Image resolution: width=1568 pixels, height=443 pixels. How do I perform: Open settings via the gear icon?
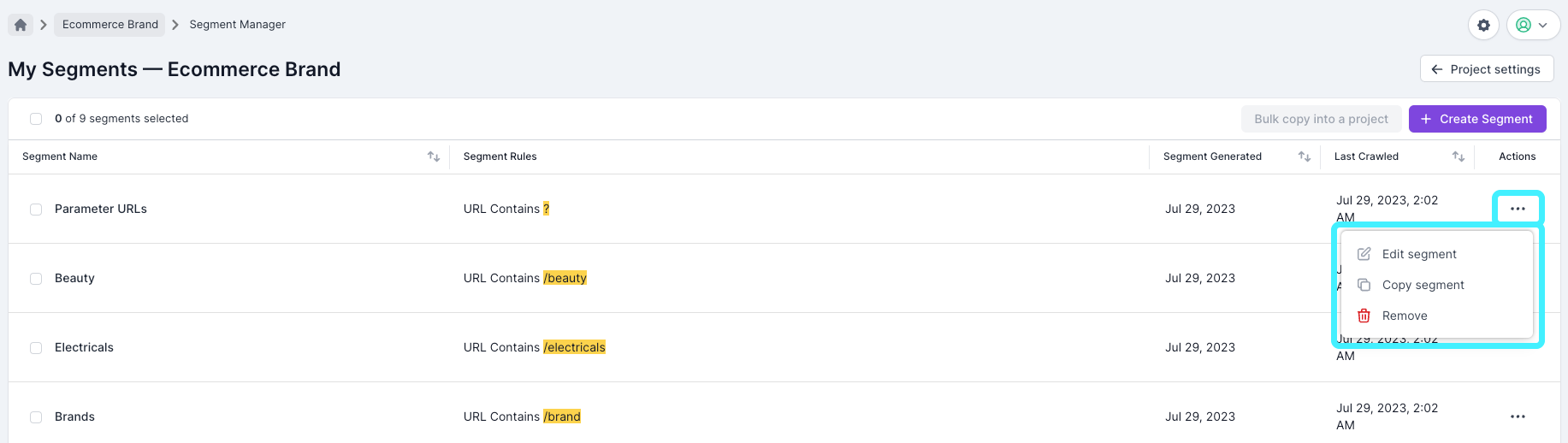[x=1483, y=26]
